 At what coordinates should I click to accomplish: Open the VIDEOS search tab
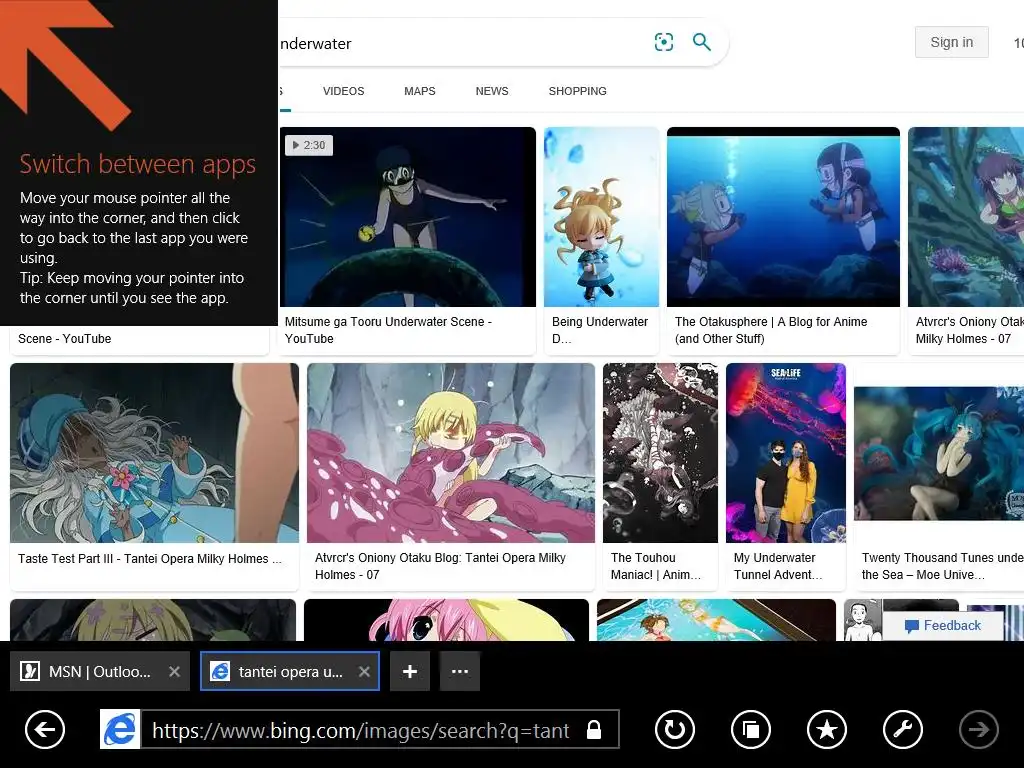pos(344,91)
